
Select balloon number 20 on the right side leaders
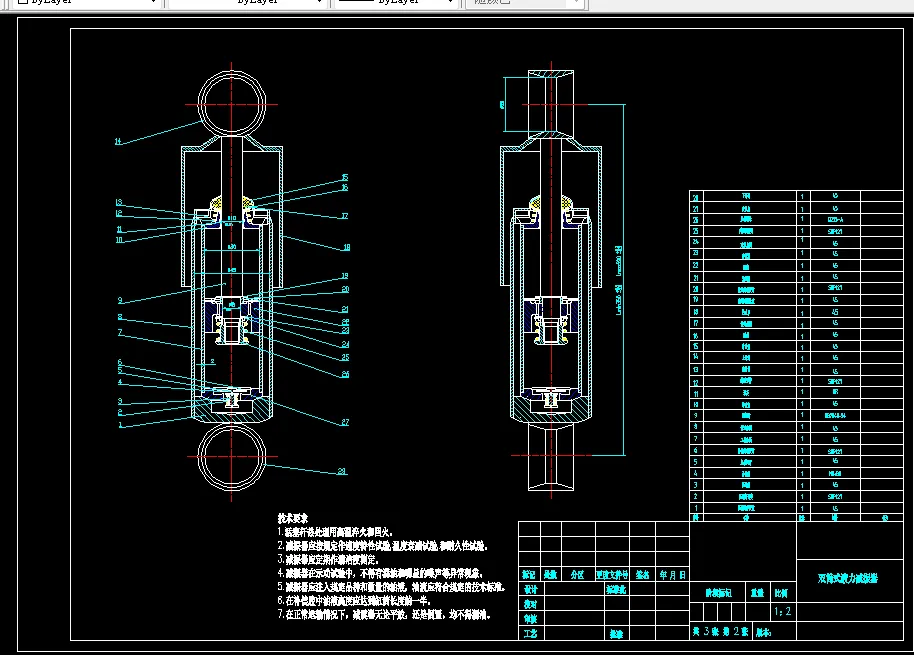click(x=345, y=290)
